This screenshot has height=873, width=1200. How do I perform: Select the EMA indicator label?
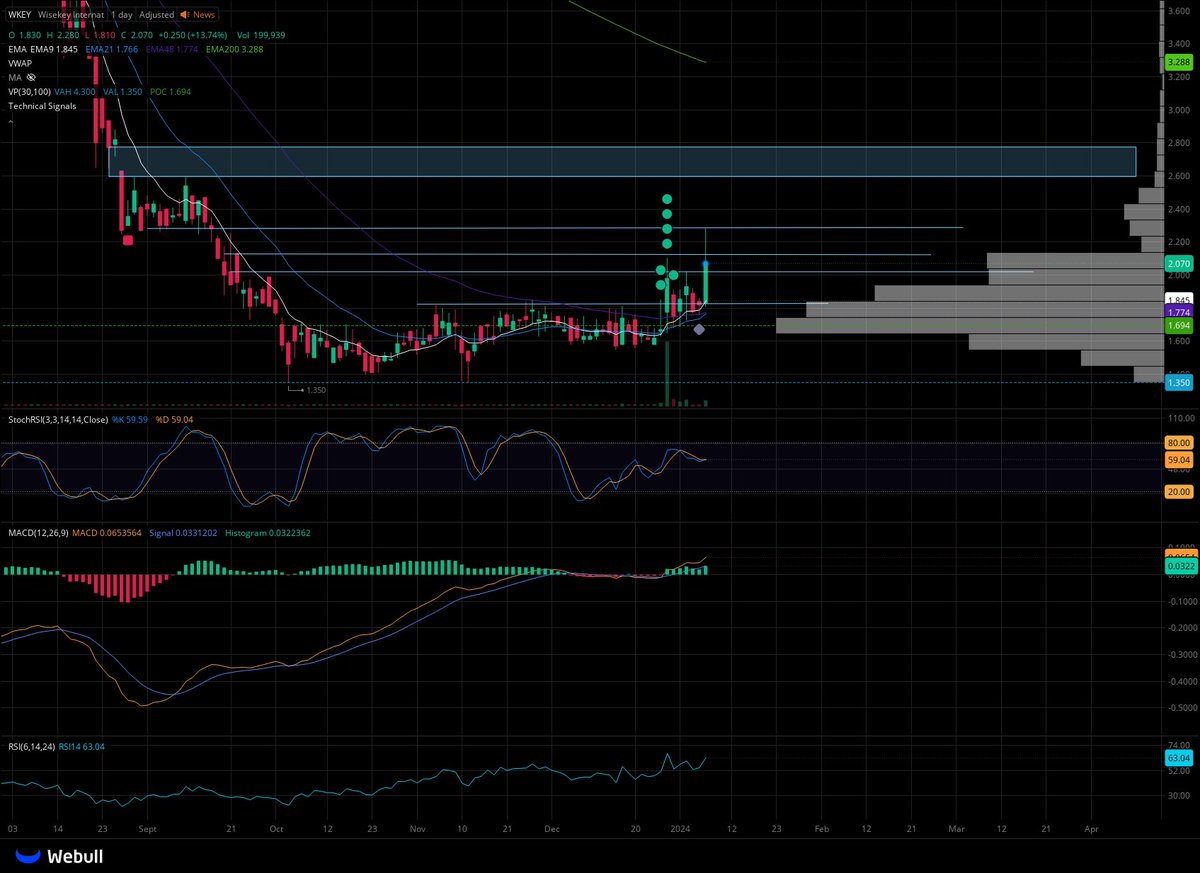coord(17,48)
